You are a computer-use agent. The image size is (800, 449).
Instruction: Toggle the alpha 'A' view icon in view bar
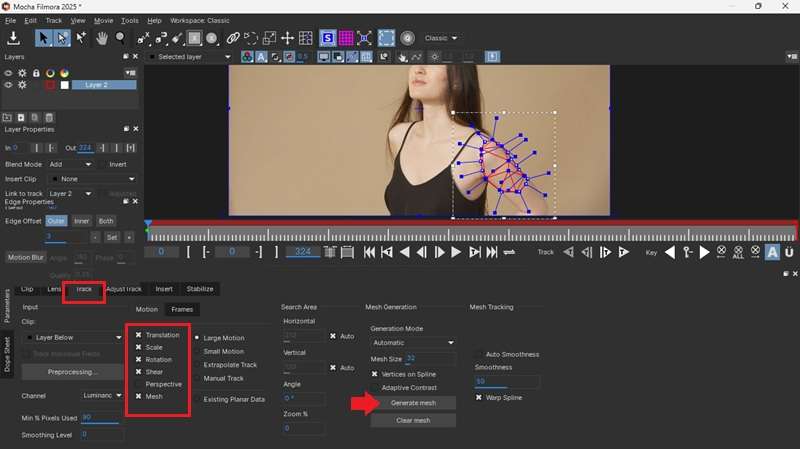(261, 57)
